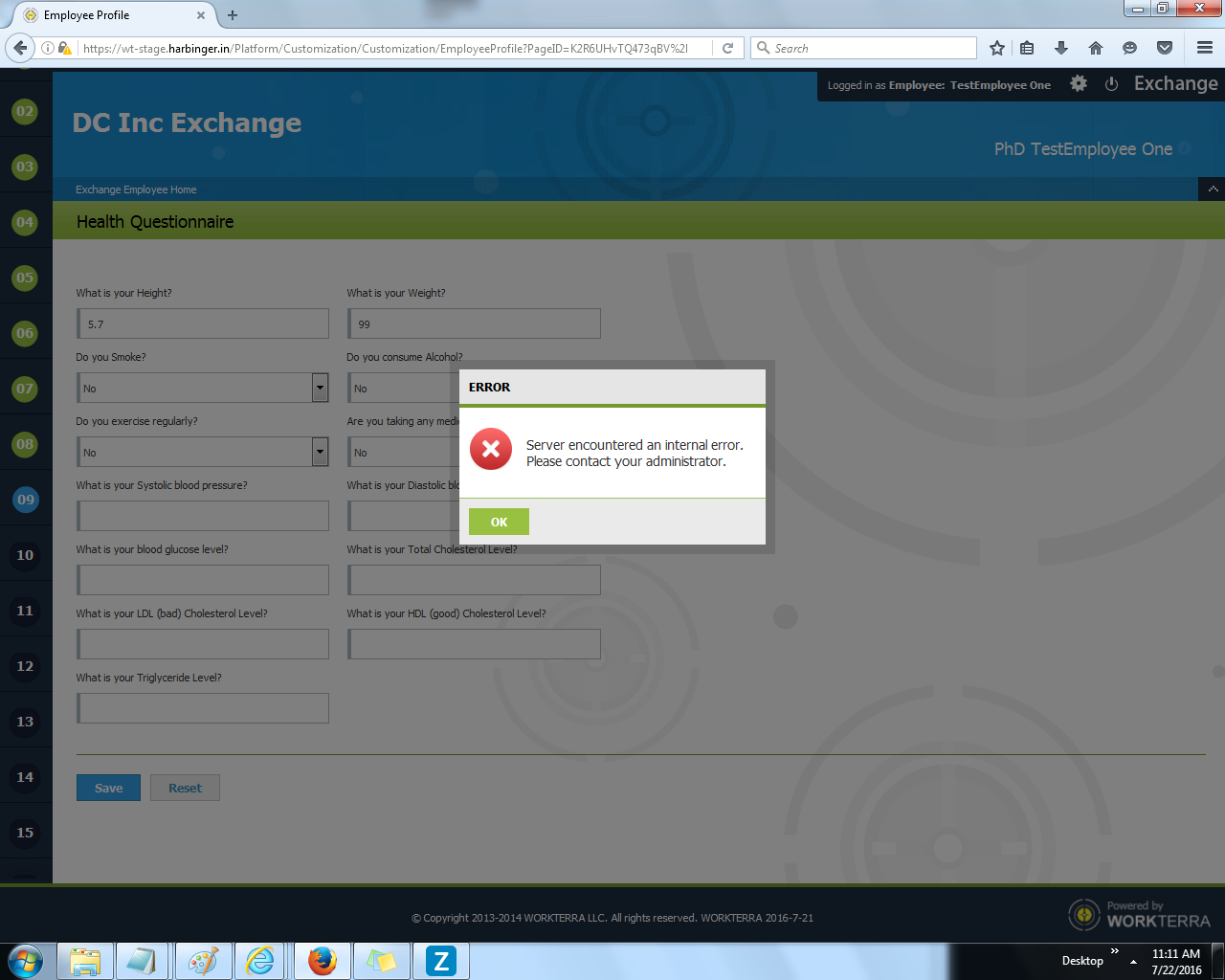The height and width of the screenshot is (980, 1225).
Task: Click the power logout icon
Action: click(x=1111, y=84)
